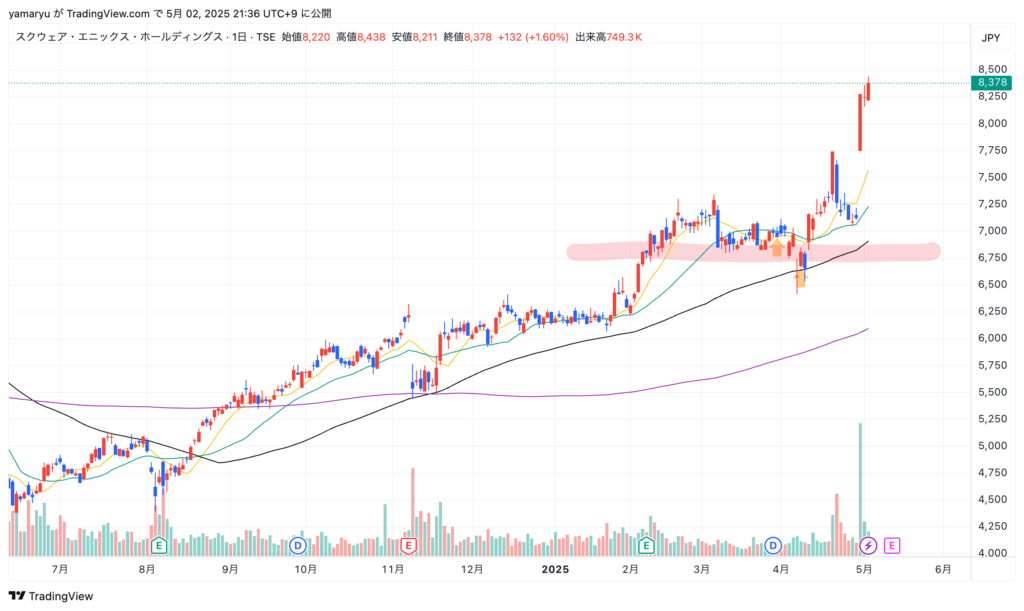Click the purple lightning bolt event marker
This screenshot has width=1024, height=611.
coord(868,545)
